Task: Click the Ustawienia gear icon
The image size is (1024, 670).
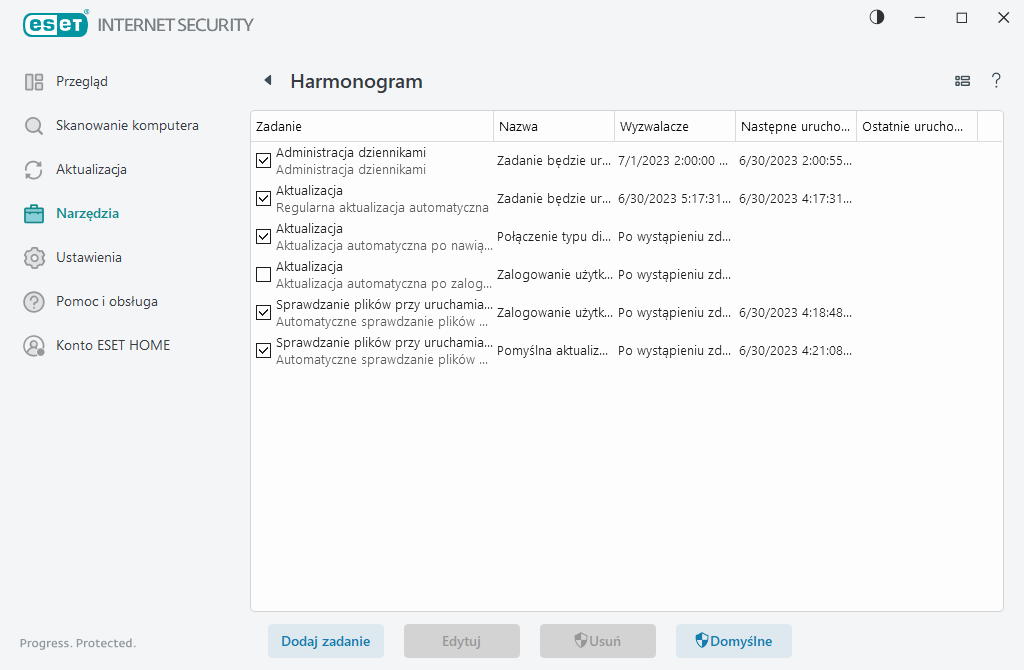Action: [x=34, y=258]
